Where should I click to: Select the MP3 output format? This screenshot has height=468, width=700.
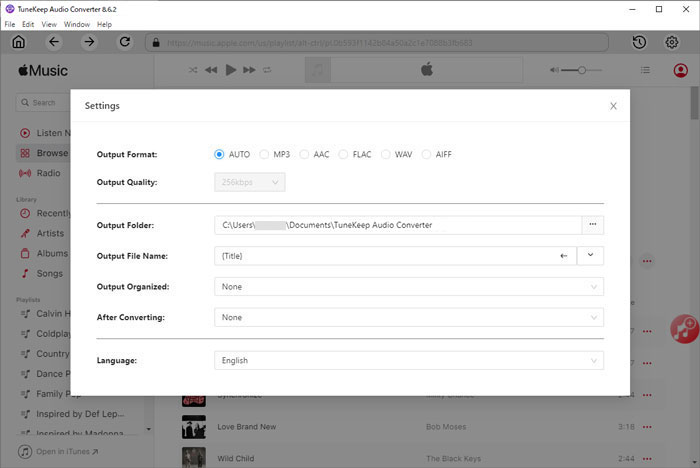[x=264, y=155]
